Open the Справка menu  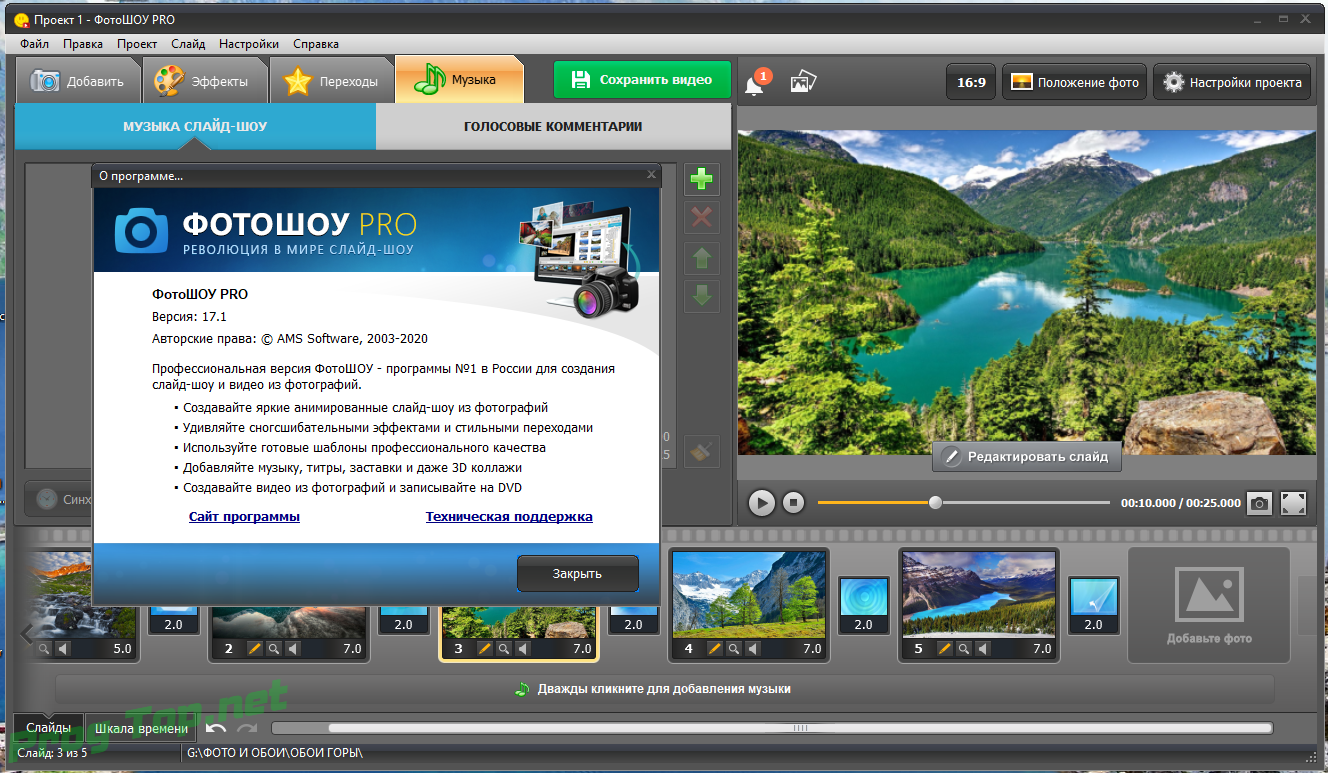[316, 44]
